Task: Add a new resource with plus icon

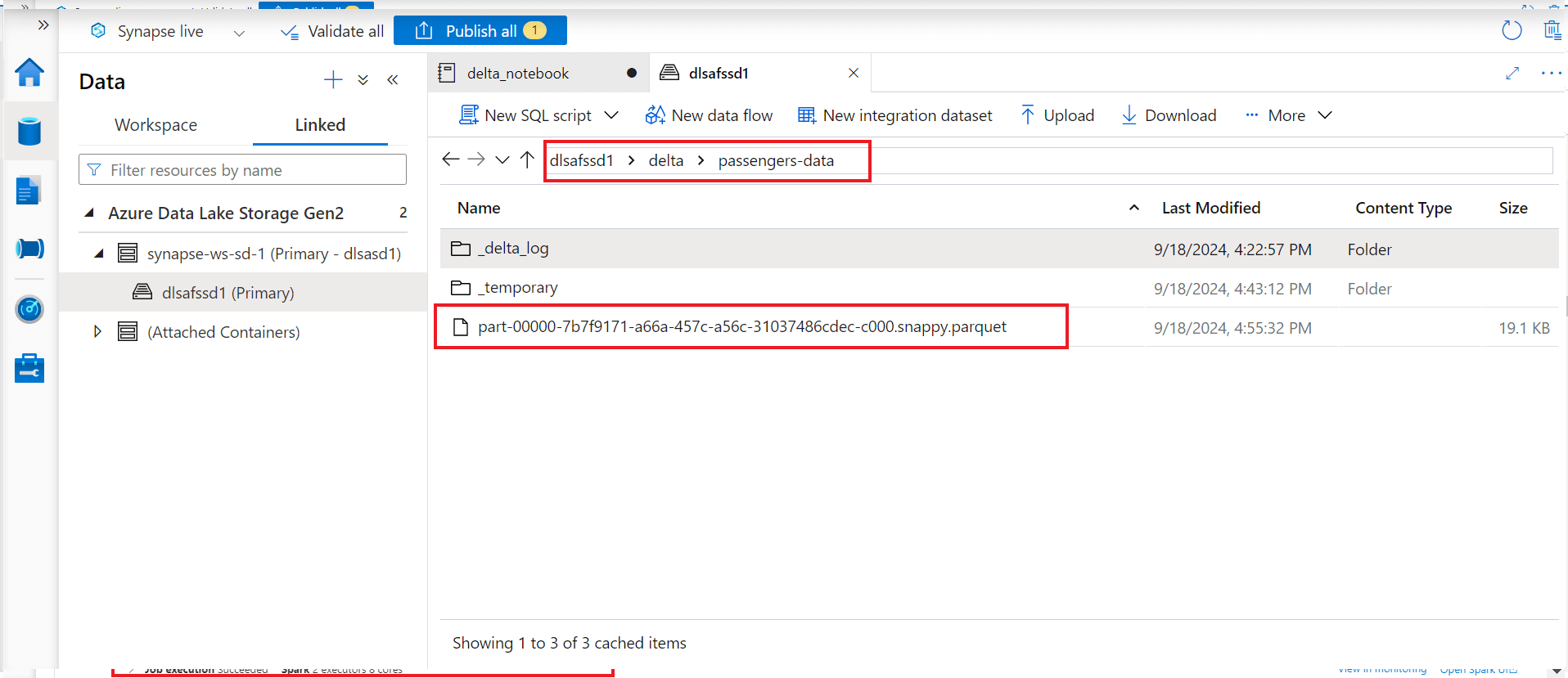Action: (x=333, y=80)
